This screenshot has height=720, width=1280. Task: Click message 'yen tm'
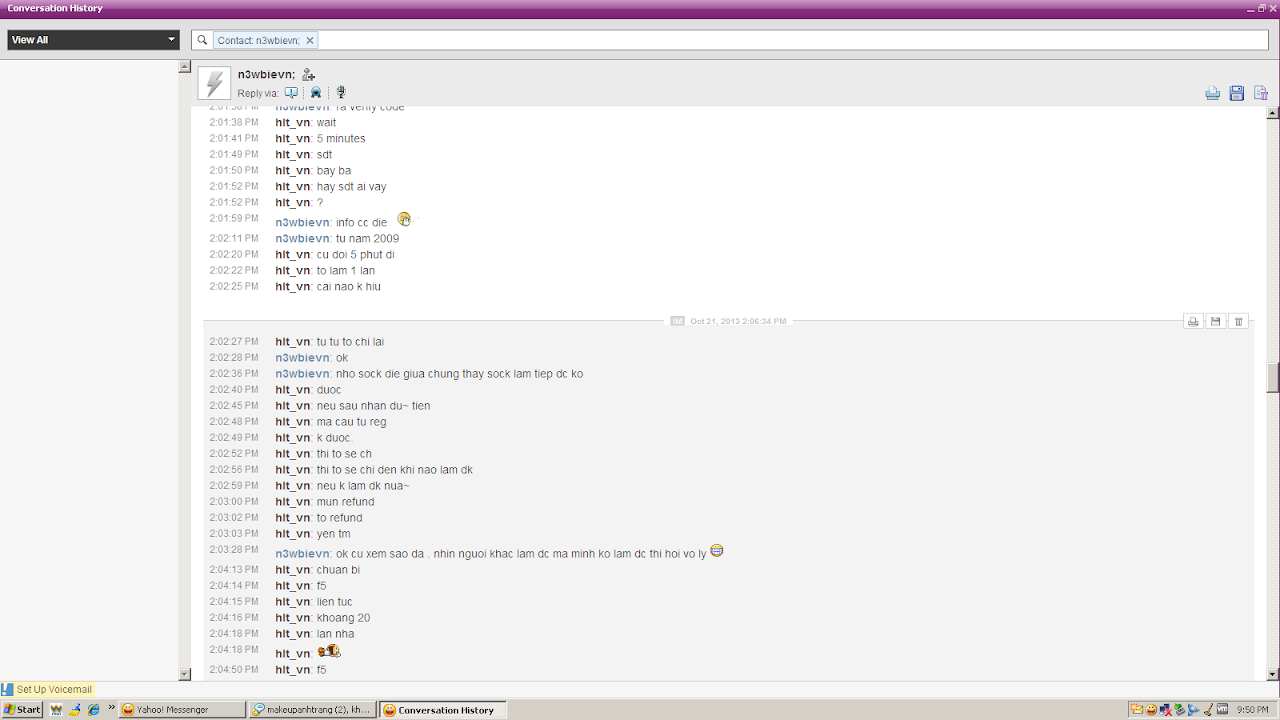[x=333, y=534]
